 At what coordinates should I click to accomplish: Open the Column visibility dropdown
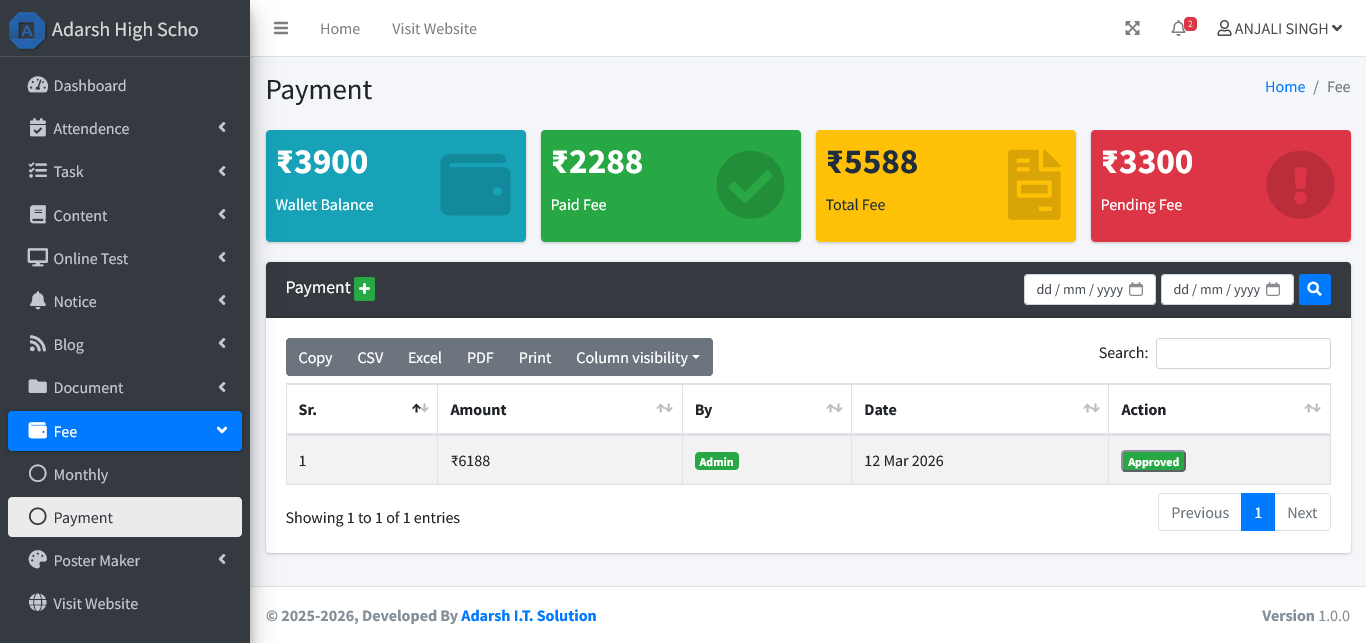637,357
